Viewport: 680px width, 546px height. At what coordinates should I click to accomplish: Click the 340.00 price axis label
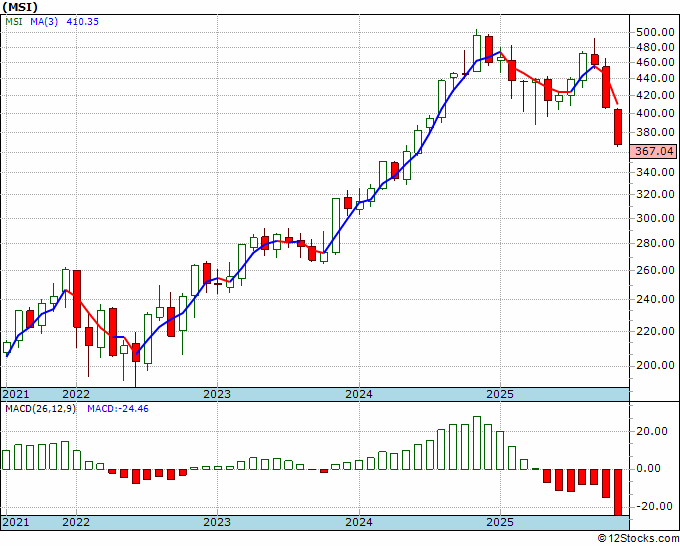(x=655, y=173)
